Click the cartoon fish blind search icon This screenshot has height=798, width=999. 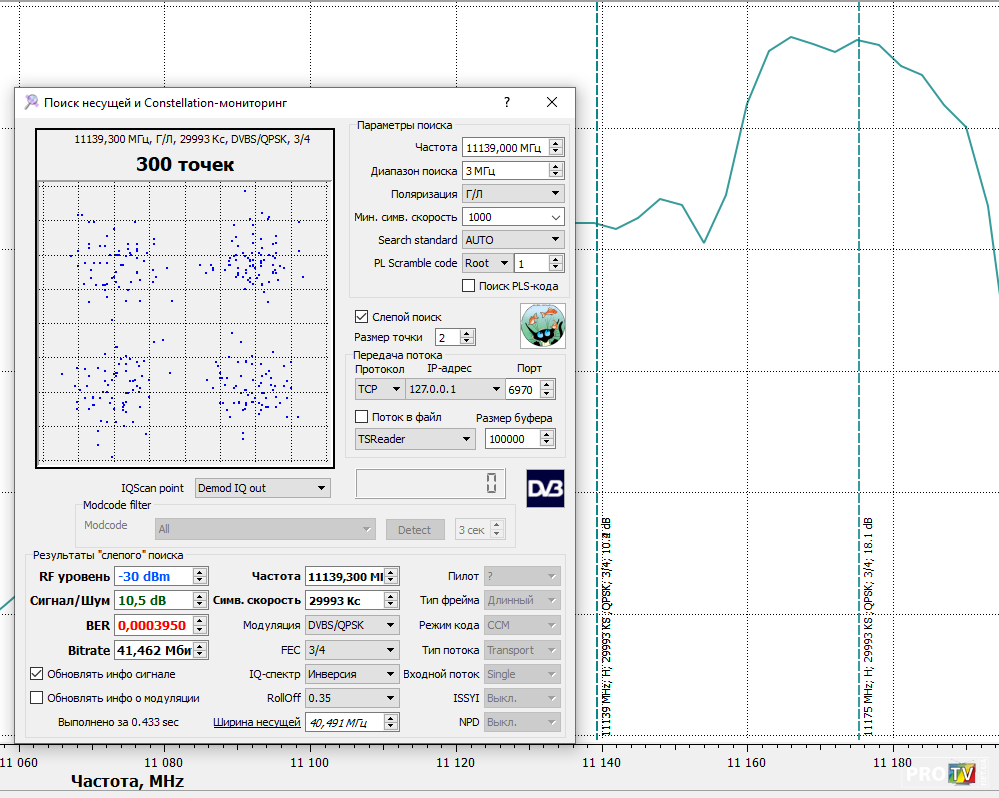click(542, 326)
